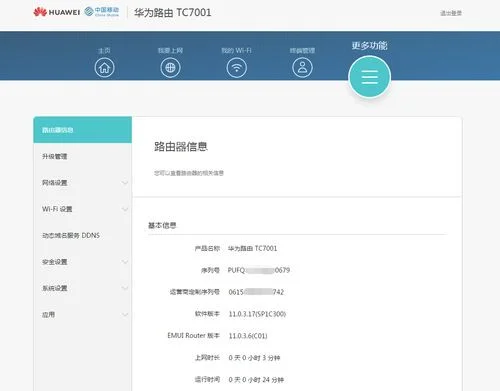
Task: Click software version 11.0.3.17(SP1C300)
Action: coord(257,314)
